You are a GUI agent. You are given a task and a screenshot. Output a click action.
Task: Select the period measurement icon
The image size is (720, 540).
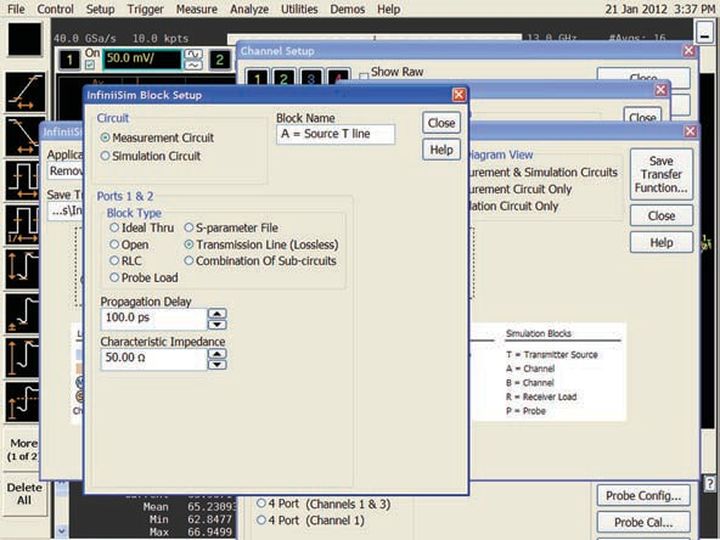coord(22,180)
